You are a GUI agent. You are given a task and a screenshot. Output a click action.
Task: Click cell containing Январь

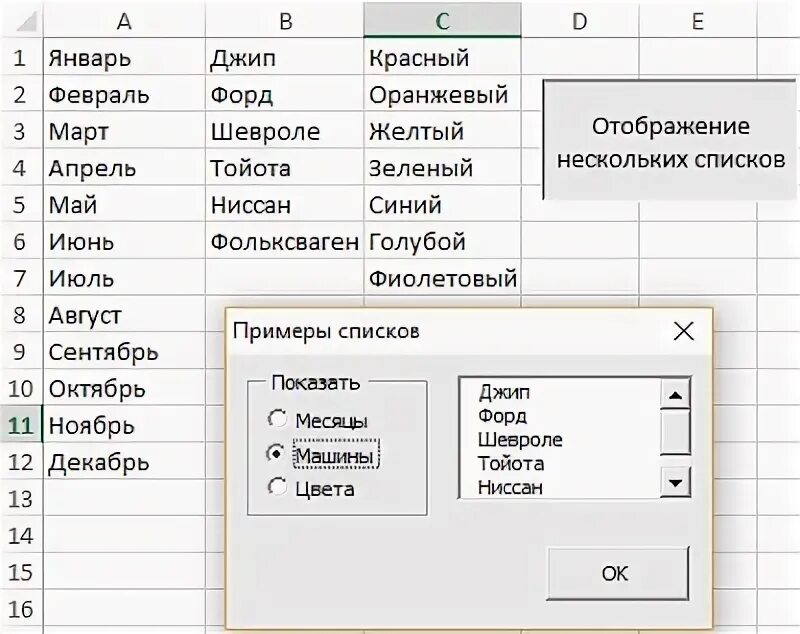click(x=124, y=57)
